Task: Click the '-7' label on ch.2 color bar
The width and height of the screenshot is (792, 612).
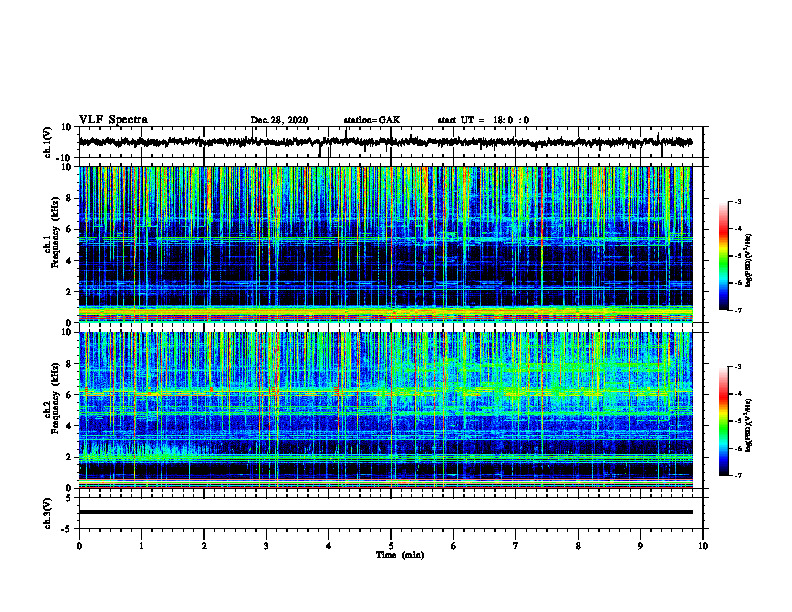Action: [738, 475]
